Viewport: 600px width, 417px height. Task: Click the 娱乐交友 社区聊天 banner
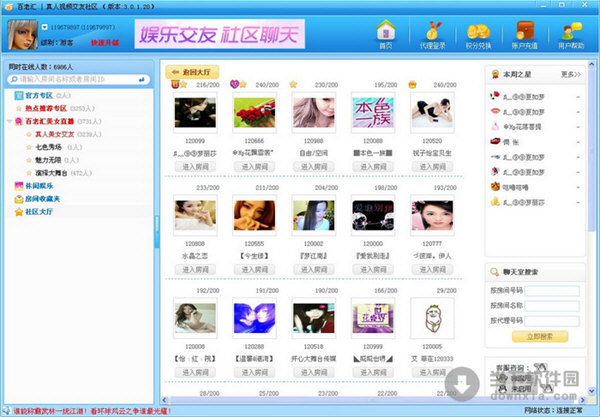(220, 34)
